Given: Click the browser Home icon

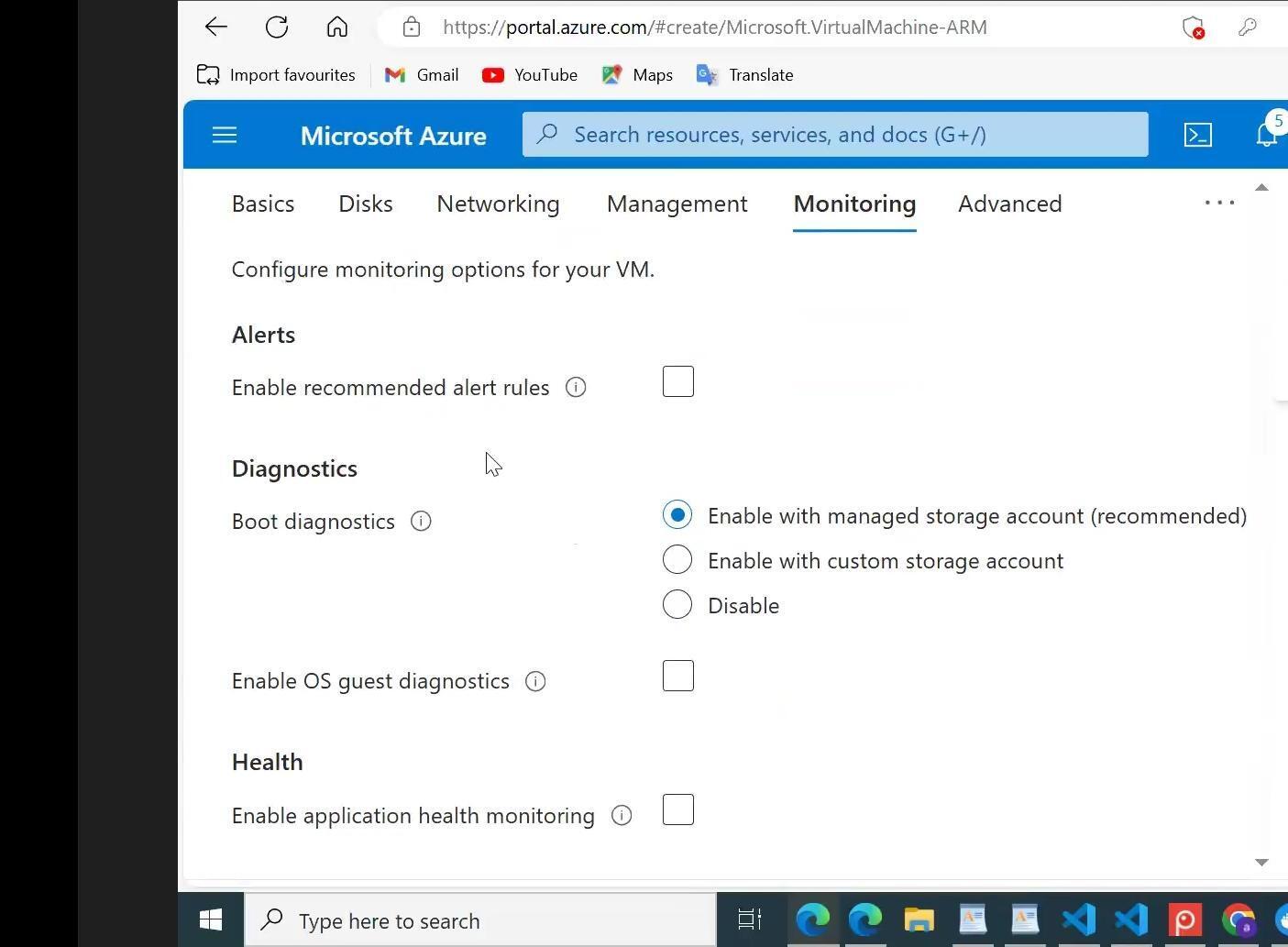Looking at the screenshot, I should click(336, 27).
